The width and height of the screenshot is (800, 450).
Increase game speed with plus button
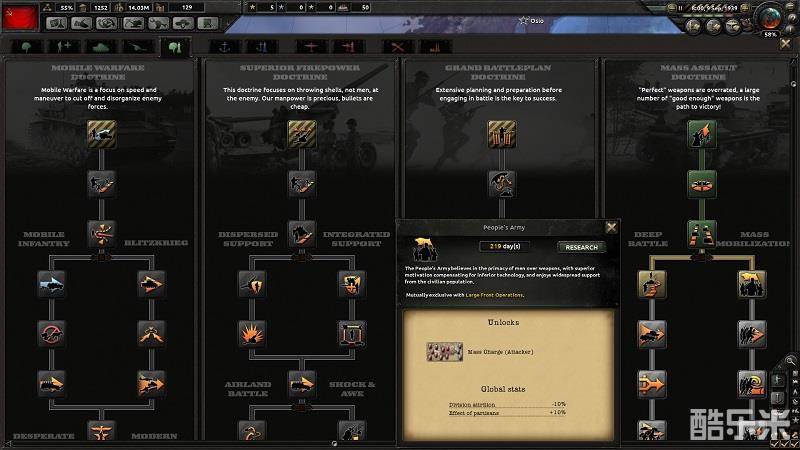(x=744, y=8)
